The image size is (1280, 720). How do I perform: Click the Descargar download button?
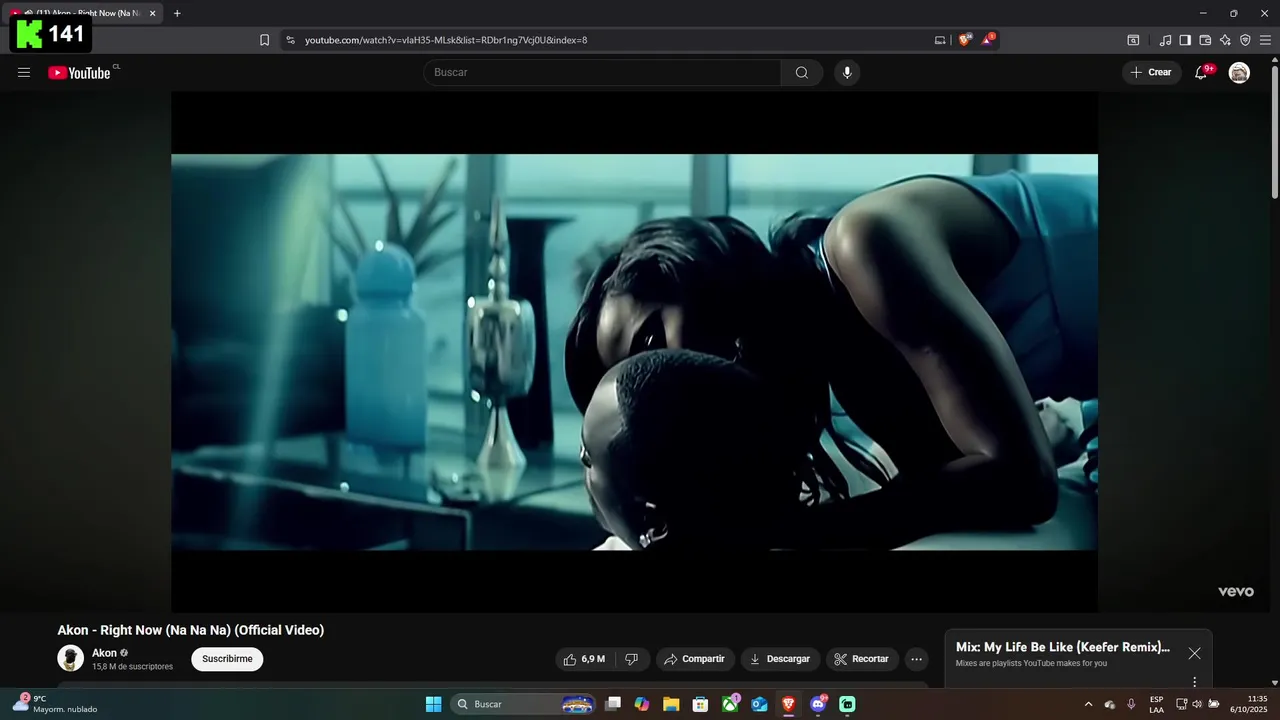tap(780, 659)
